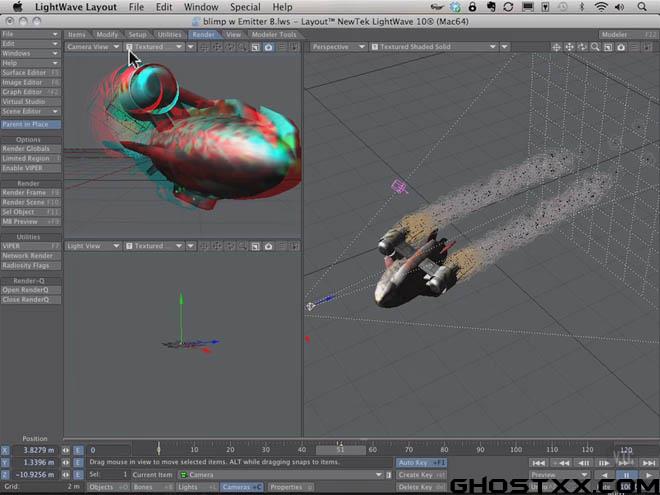Toggle the Y axis button
The width and height of the screenshot is (660, 495).
pyautogui.click(x=5, y=462)
